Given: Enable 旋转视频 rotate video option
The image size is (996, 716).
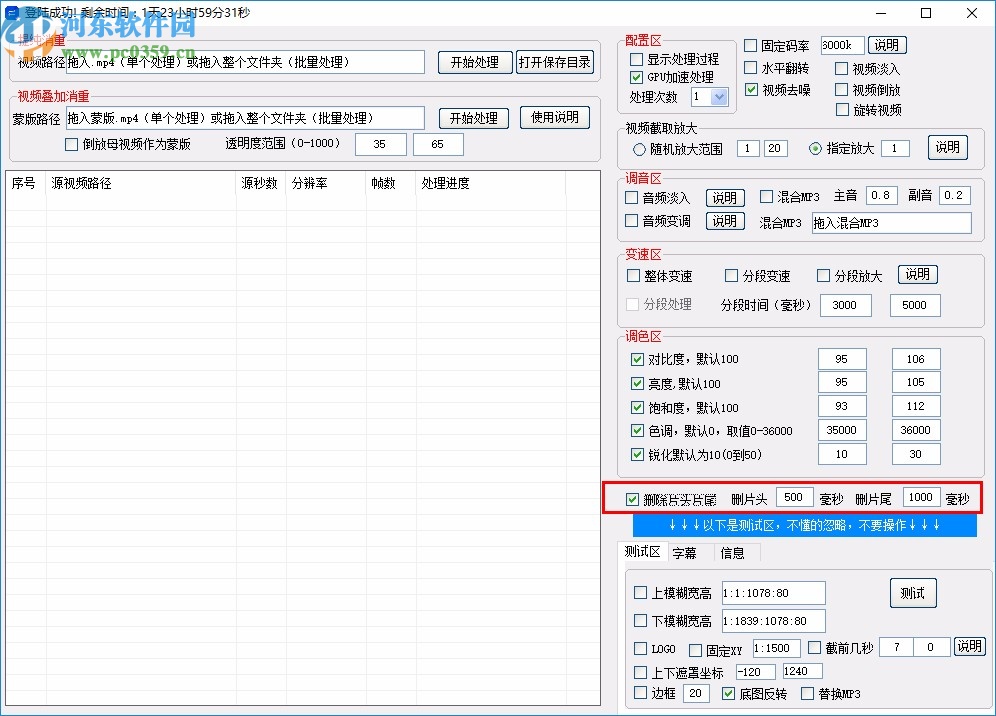Looking at the screenshot, I should (x=841, y=110).
